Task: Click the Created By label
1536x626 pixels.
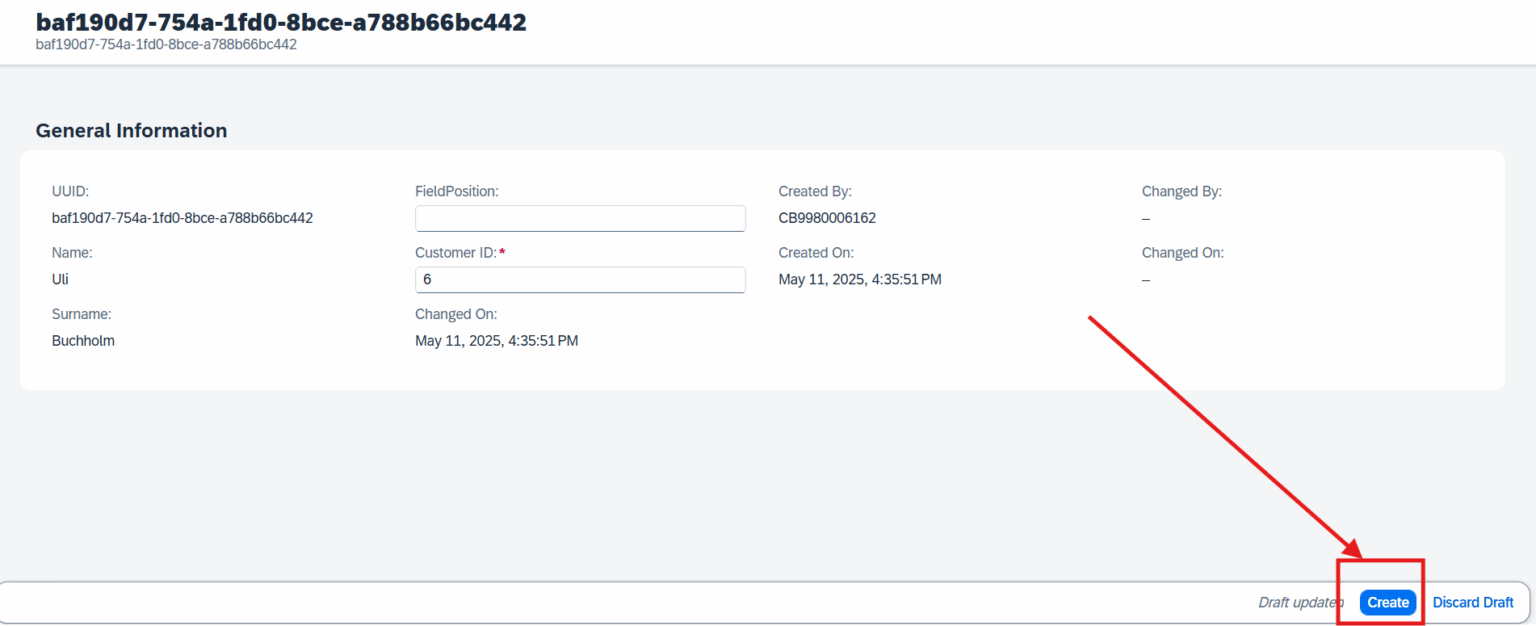Action: click(815, 191)
